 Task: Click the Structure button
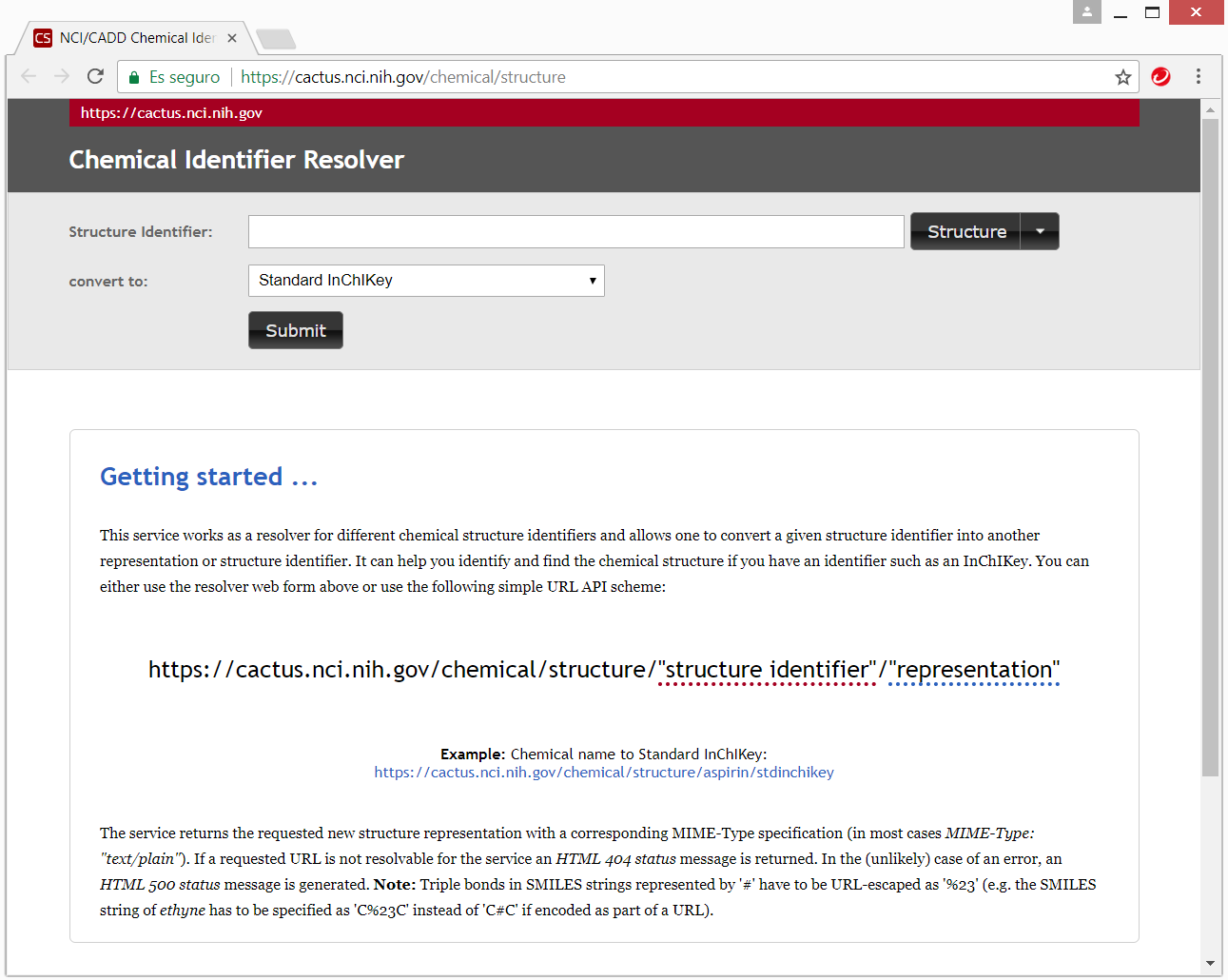pos(965,231)
